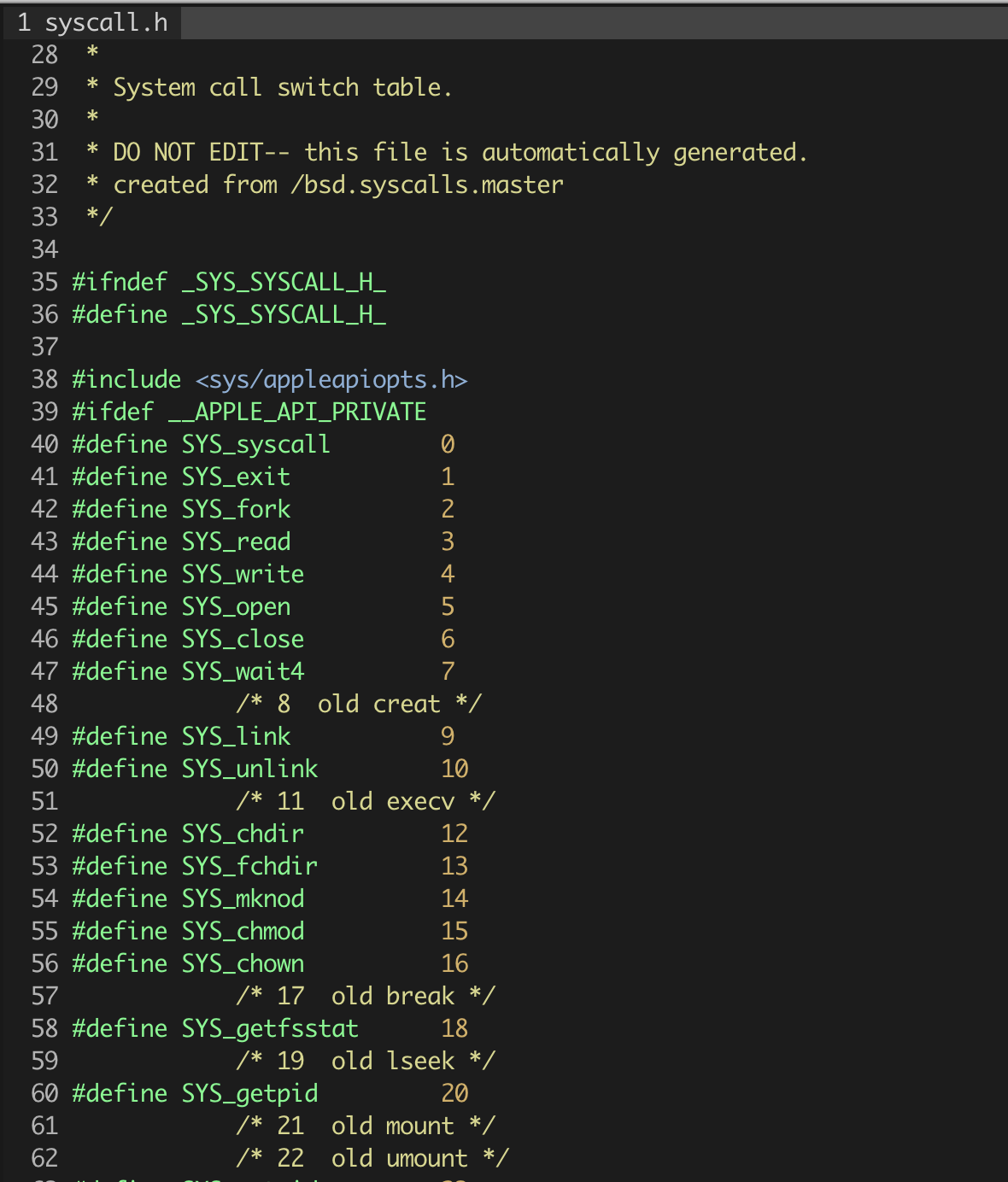The height and width of the screenshot is (1182, 1008).
Task: Click the _SYS_SYSCALL_H_ ifndef guard
Action: click(285, 282)
